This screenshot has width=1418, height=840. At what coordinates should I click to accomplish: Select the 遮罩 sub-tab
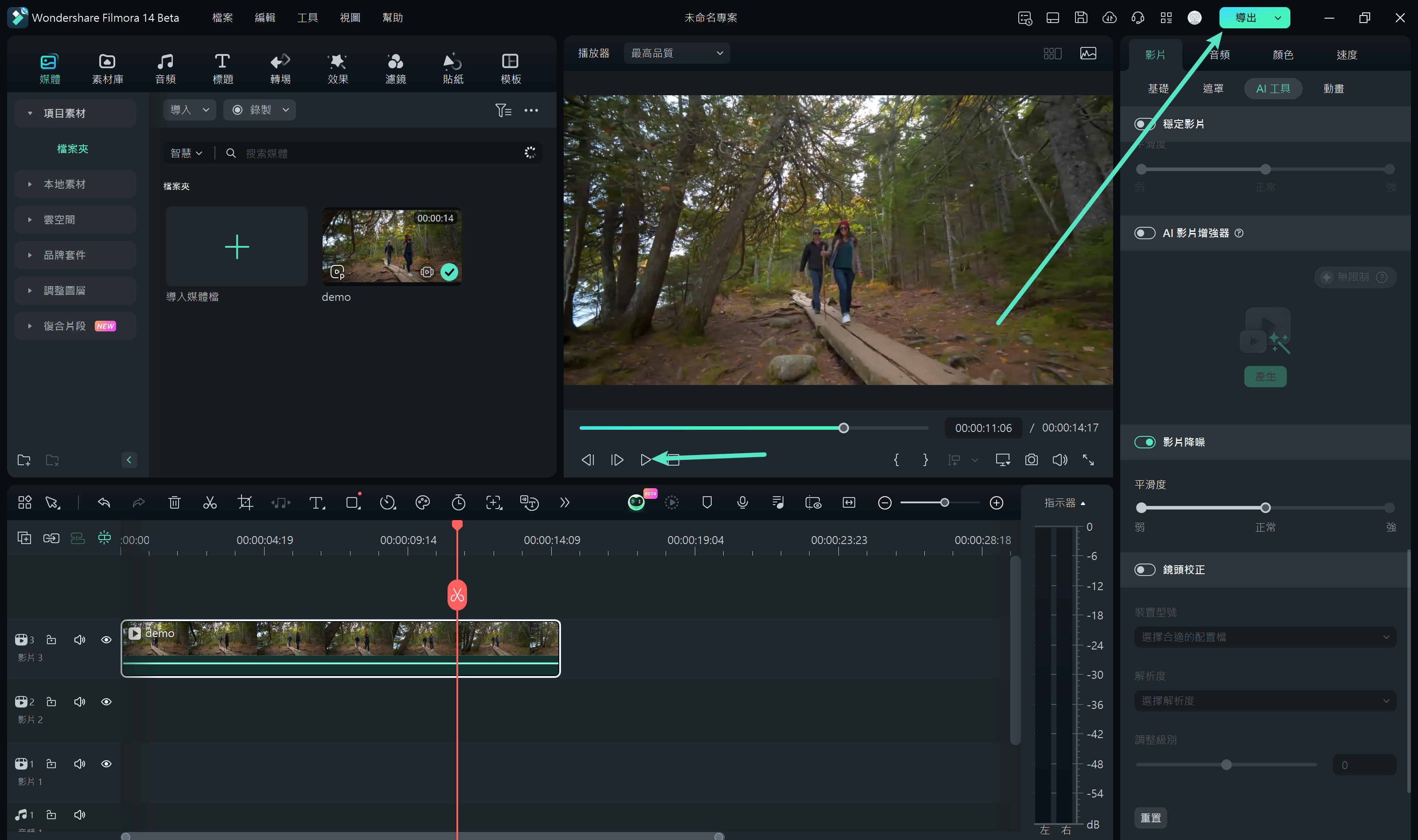click(1212, 89)
